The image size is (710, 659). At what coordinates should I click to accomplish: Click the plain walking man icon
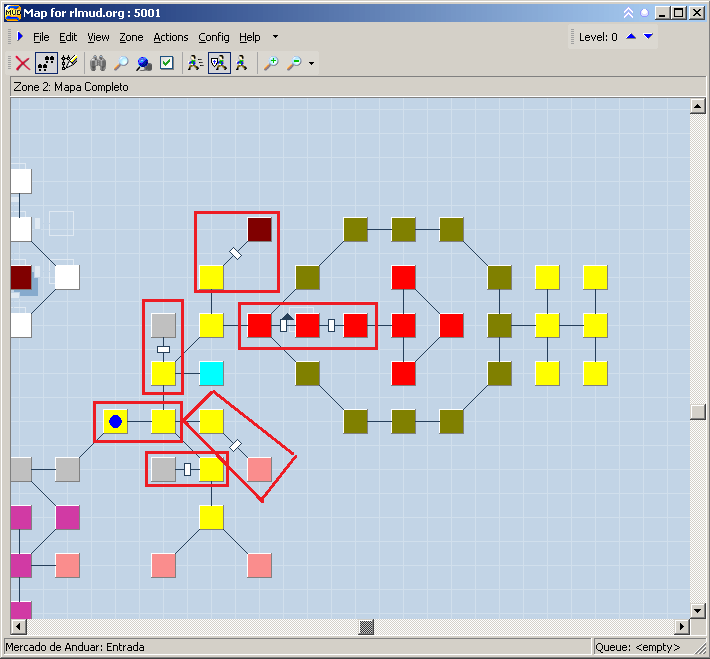click(242, 63)
